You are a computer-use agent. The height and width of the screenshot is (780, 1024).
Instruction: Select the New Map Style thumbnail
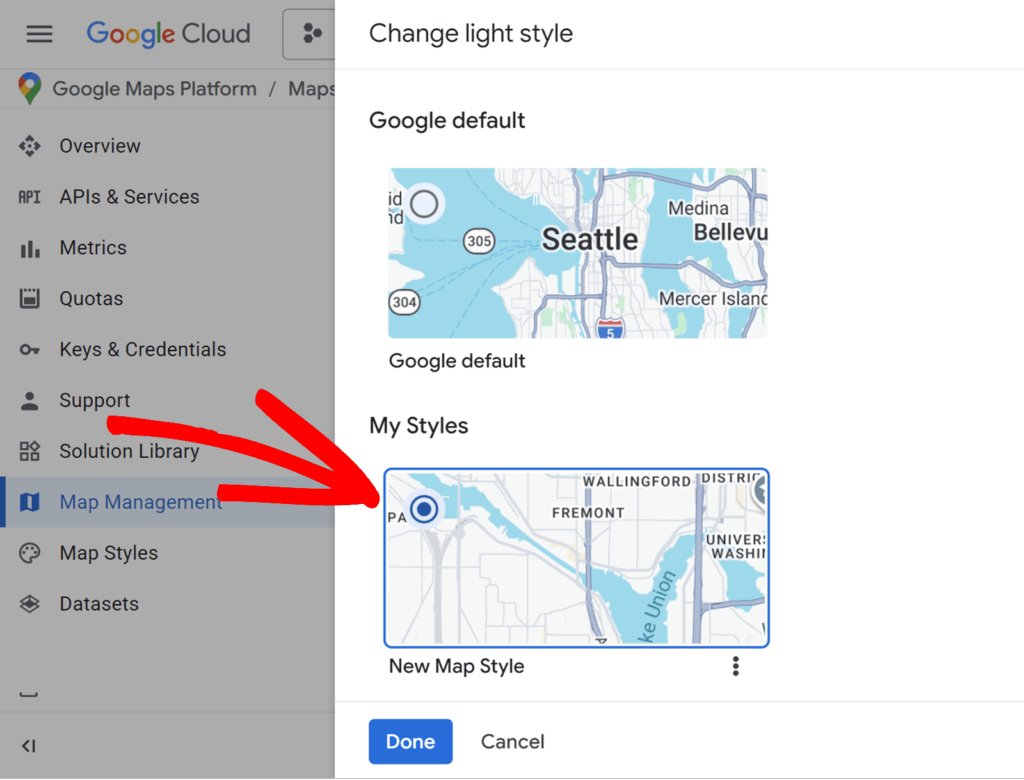pos(576,558)
